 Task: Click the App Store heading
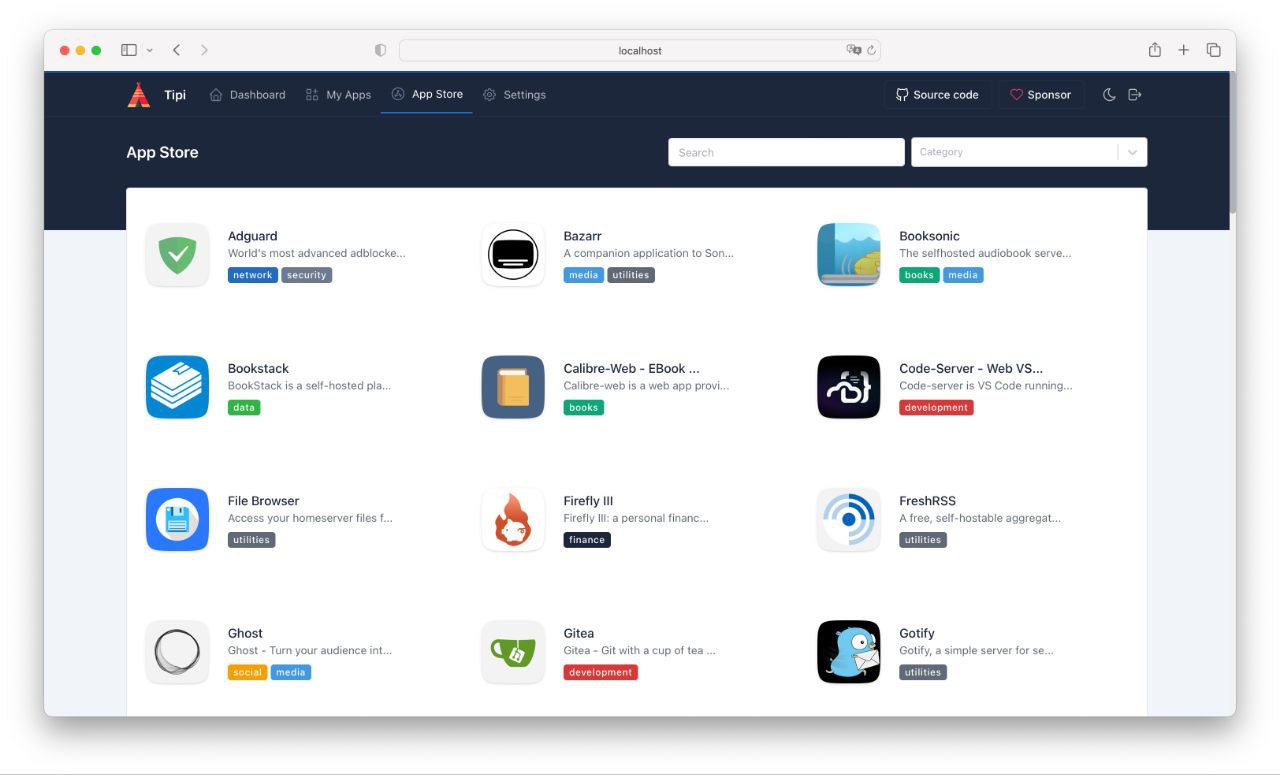tap(162, 152)
